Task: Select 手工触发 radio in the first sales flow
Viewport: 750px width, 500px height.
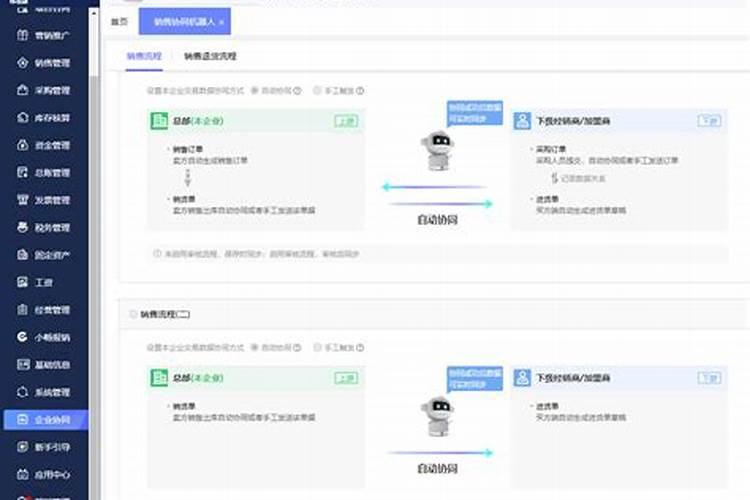Action: pyautogui.click(x=317, y=90)
